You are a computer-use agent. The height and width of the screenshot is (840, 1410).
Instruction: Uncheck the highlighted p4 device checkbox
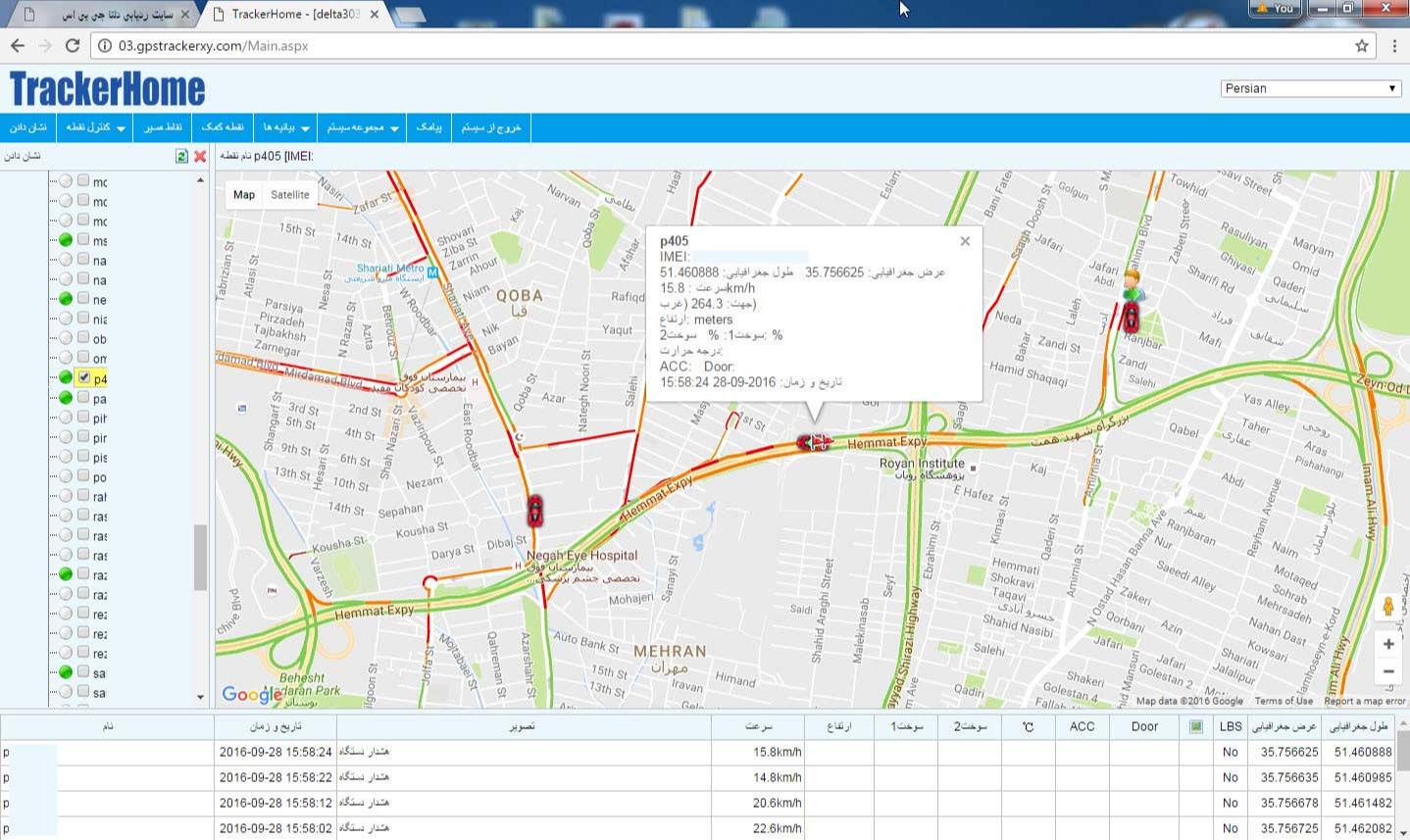(83, 376)
